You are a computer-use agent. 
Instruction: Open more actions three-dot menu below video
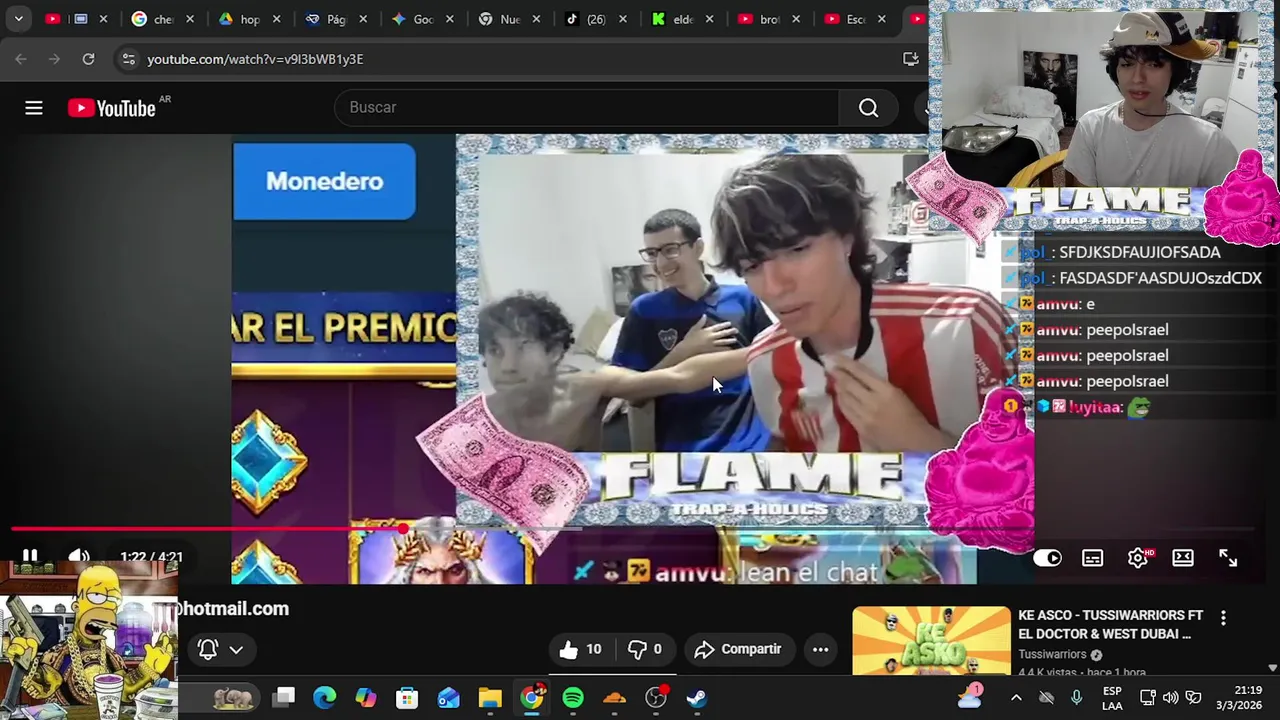click(820, 649)
